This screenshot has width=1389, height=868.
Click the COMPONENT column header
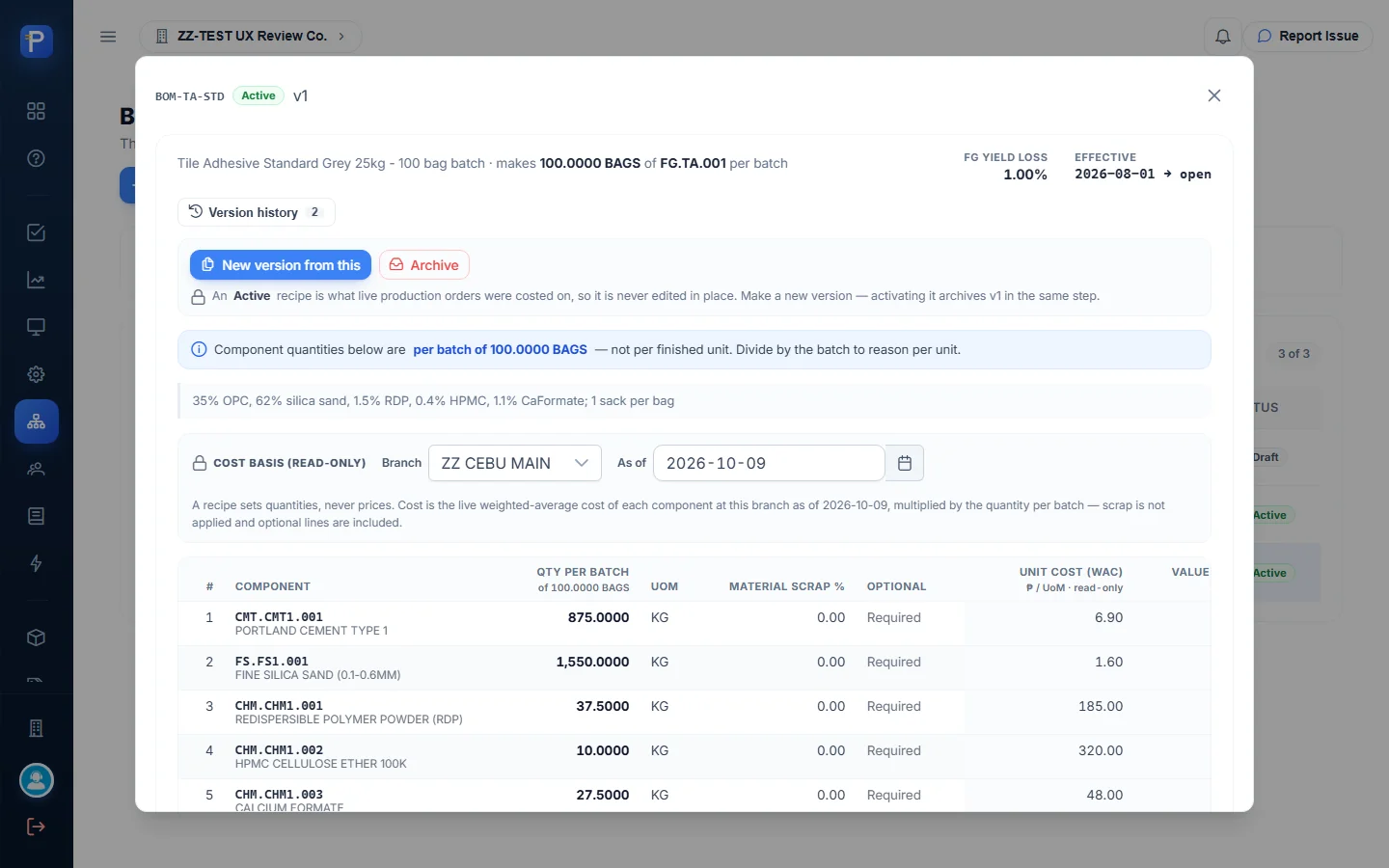(x=273, y=586)
